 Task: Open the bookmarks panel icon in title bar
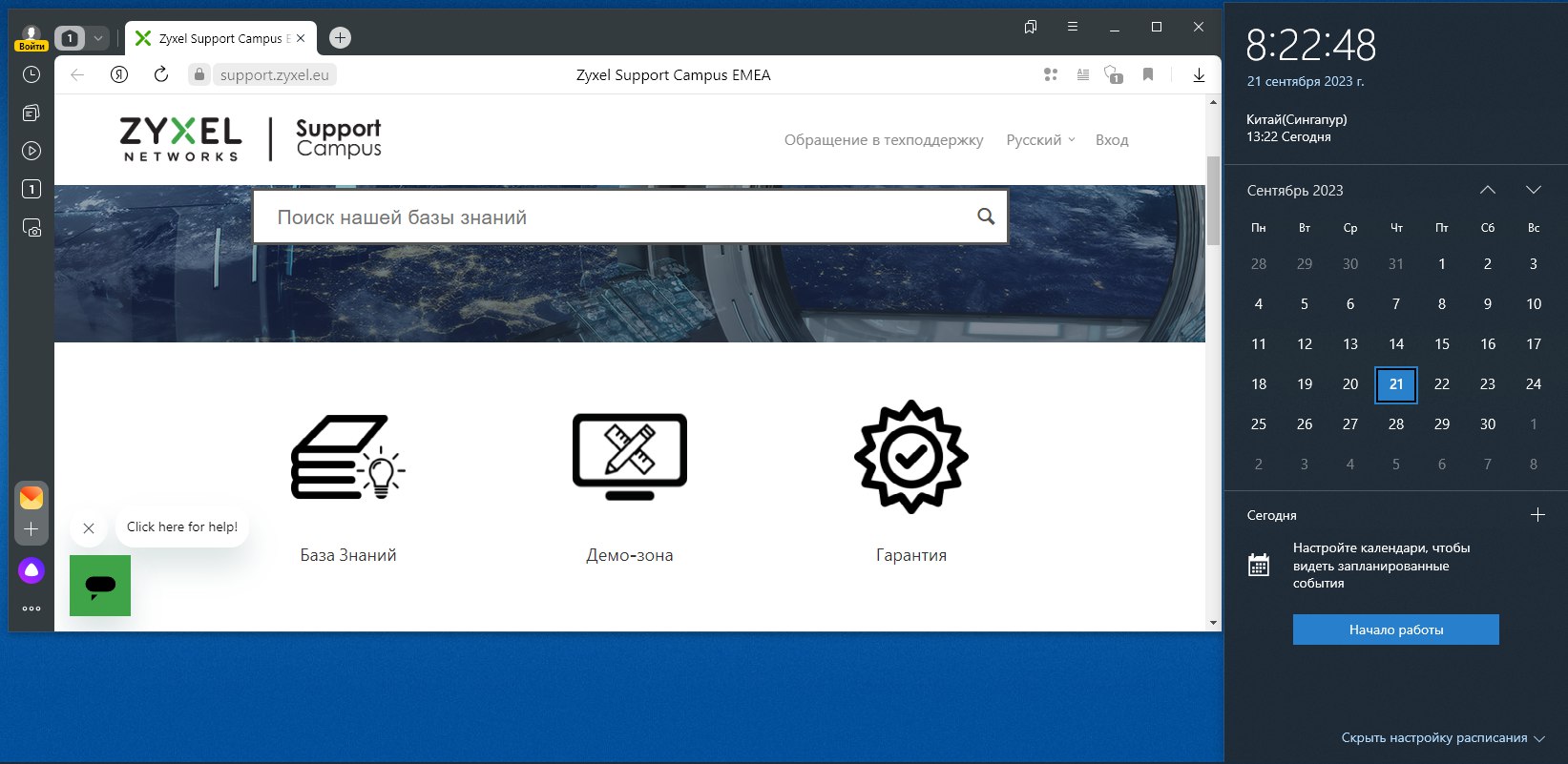coord(1031,27)
